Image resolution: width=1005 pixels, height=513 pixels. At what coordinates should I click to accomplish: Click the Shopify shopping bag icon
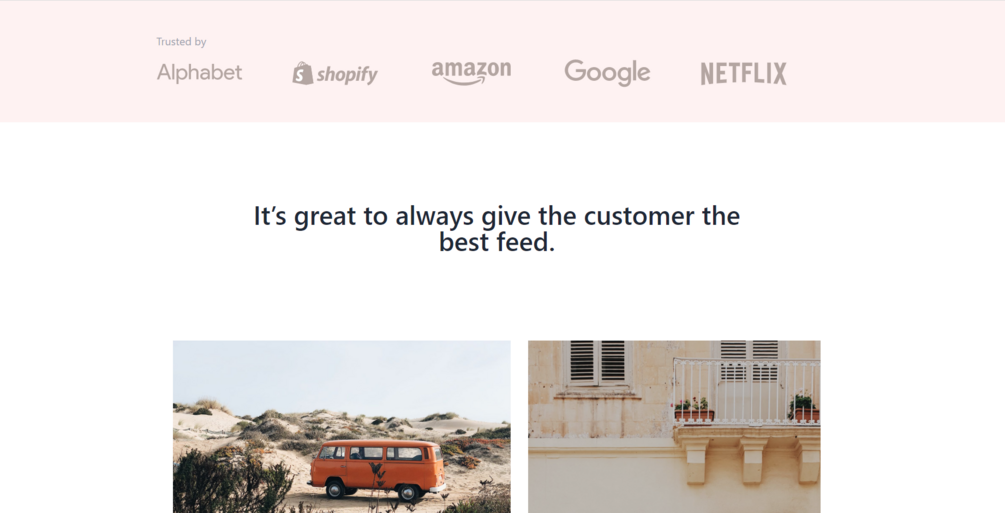pyautogui.click(x=303, y=73)
